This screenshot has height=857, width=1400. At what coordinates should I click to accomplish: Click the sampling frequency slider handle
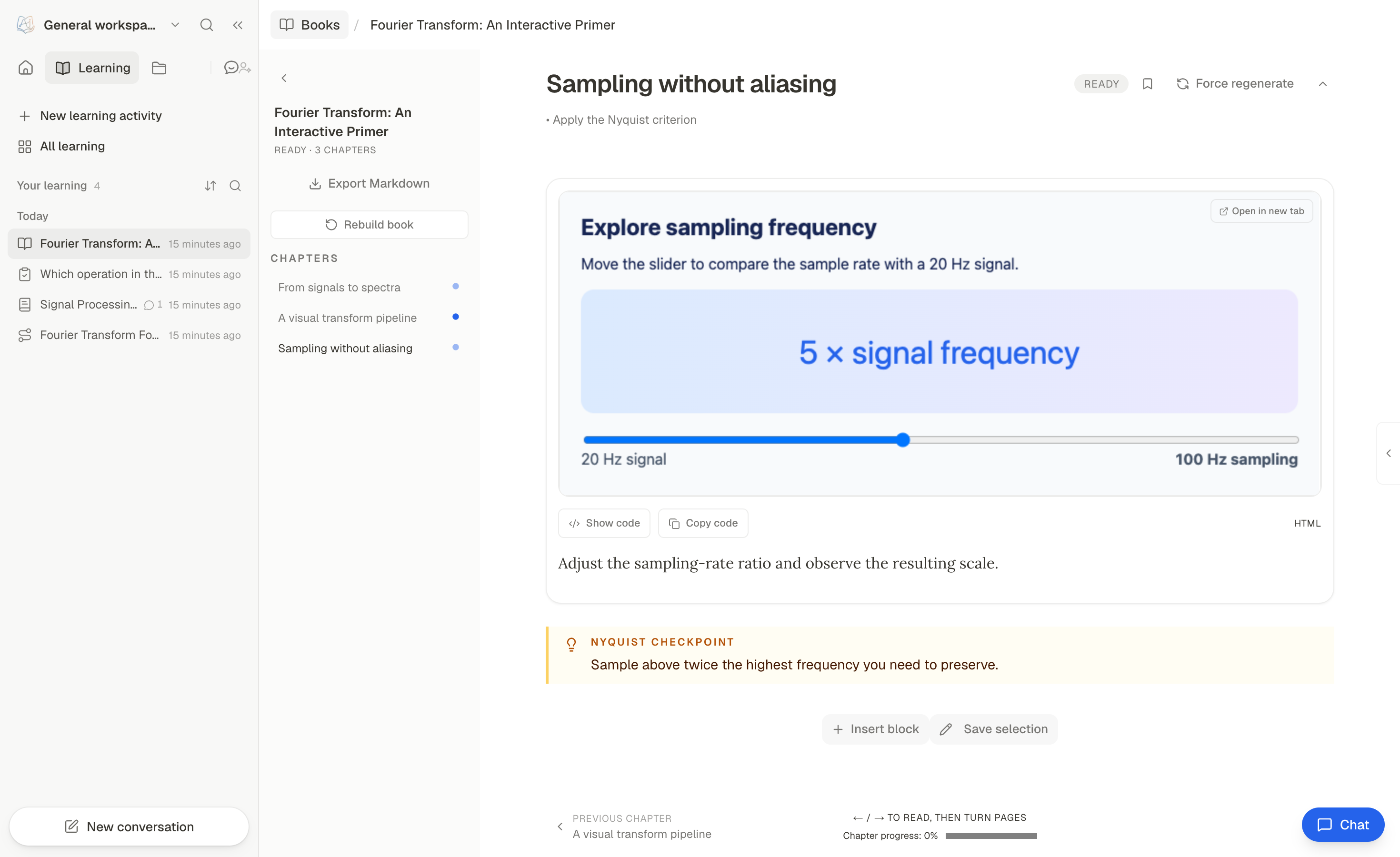tap(903, 440)
